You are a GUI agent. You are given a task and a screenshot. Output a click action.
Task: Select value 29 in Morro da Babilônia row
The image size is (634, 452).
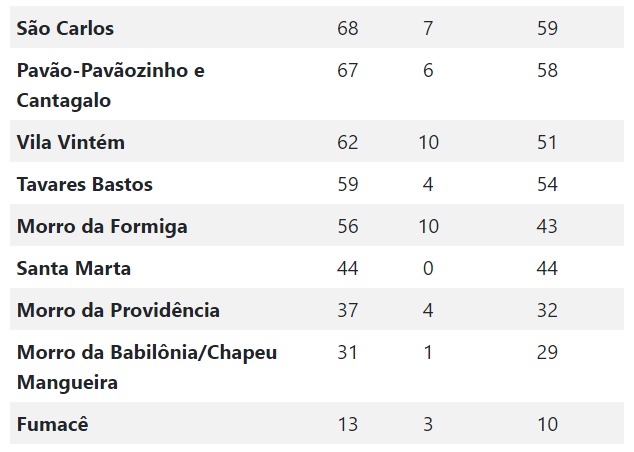tap(547, 353)
